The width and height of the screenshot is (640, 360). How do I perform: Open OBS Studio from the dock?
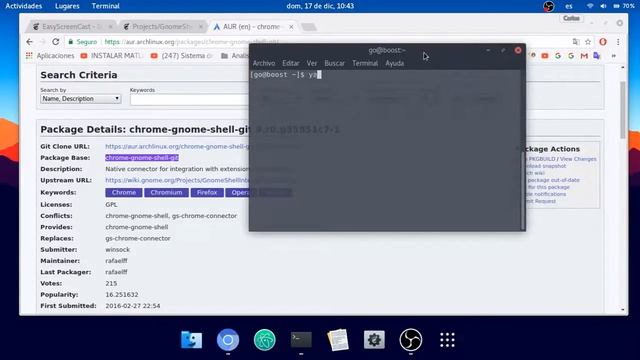(411, 340)
